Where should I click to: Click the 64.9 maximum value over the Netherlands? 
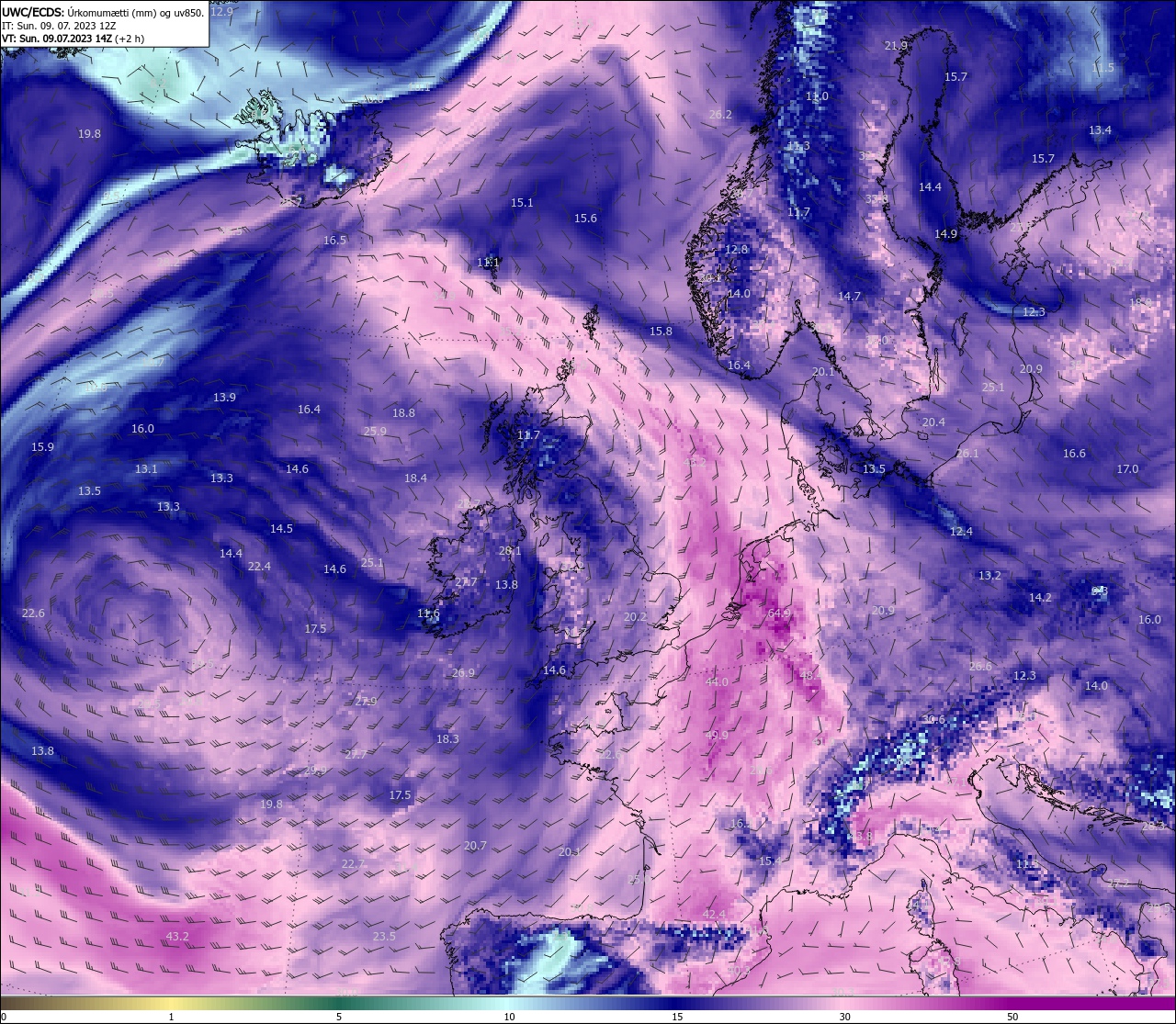(779, 613)
